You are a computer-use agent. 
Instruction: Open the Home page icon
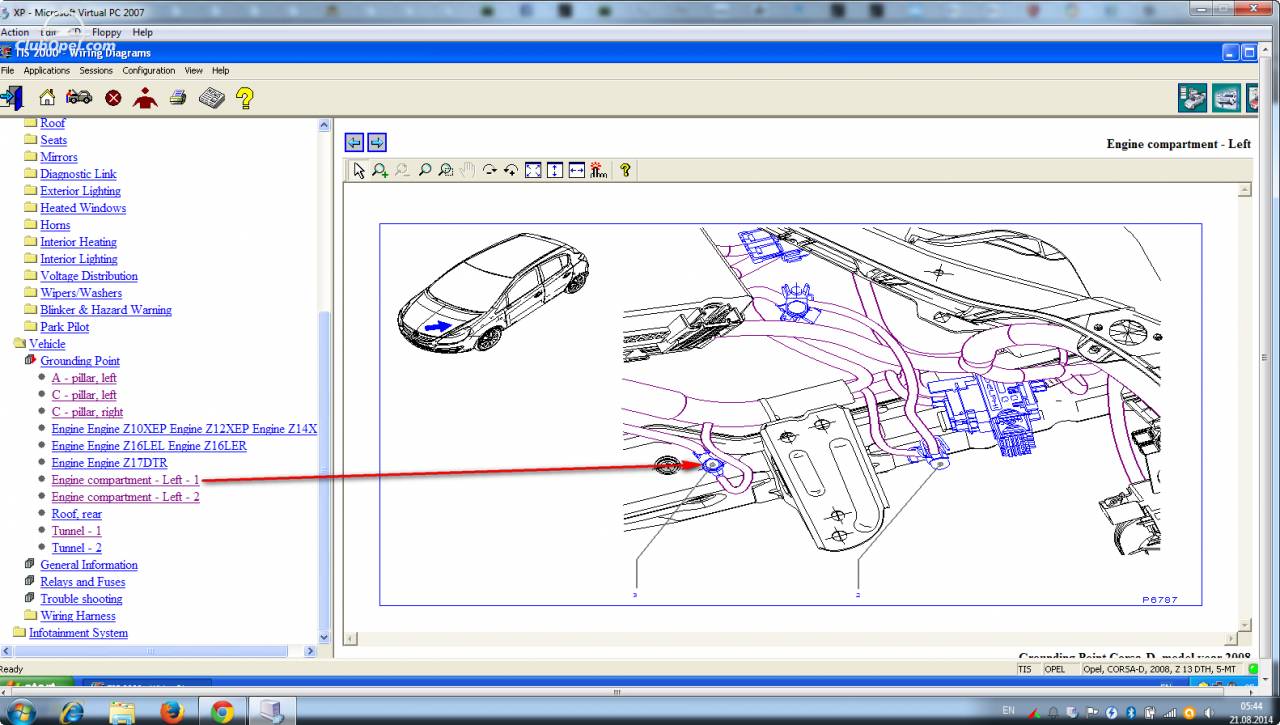click(x=47, y=98)
